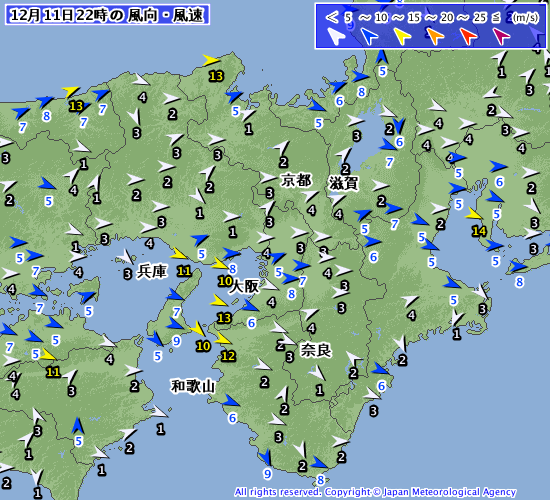Click the yellow 12 wind speed value
The height and width of the screenshot is (500, 550).
tap(228, 356)
